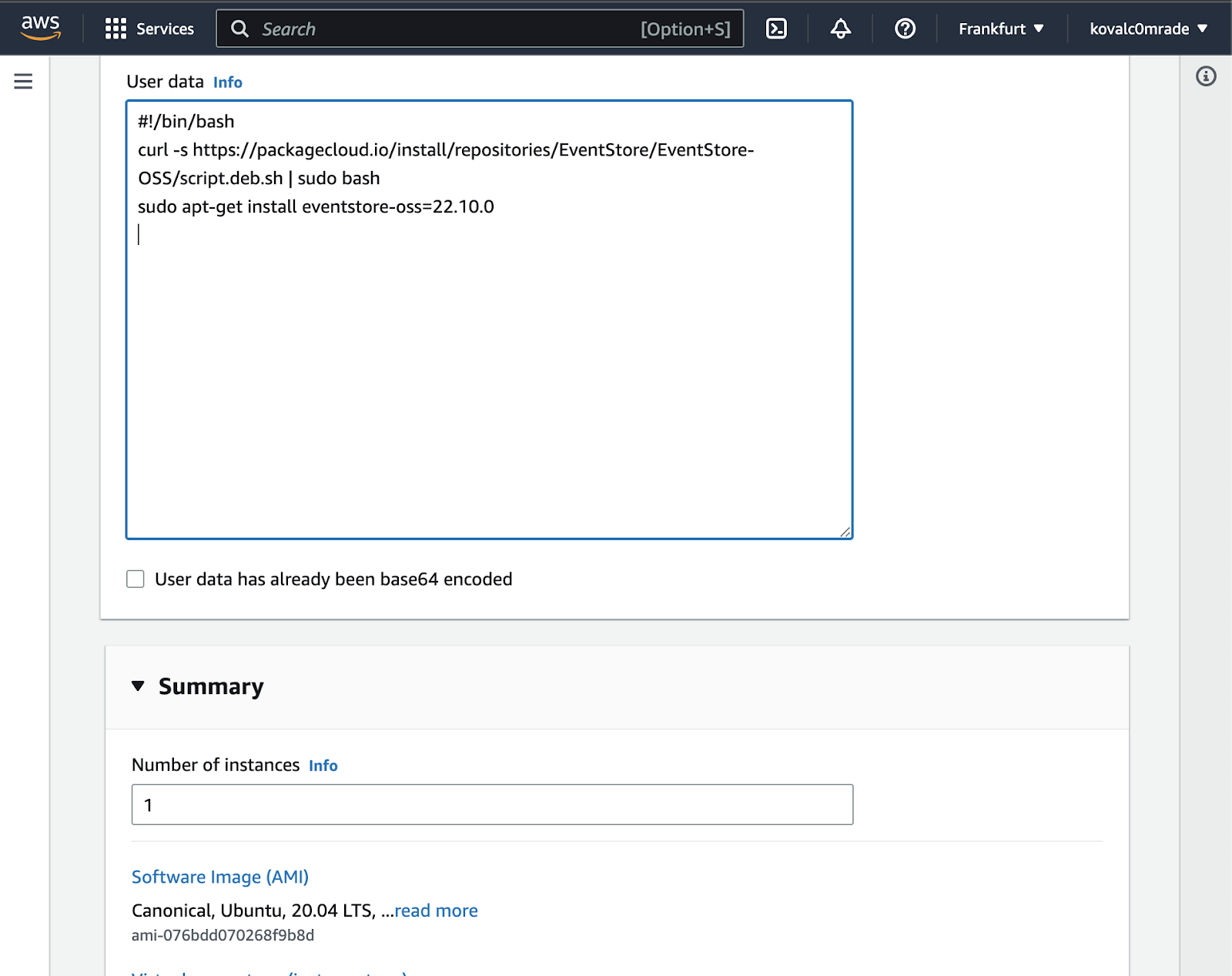
Task: Open the kovalc0mrade account dropdown
Action: tap(1148, 29)
